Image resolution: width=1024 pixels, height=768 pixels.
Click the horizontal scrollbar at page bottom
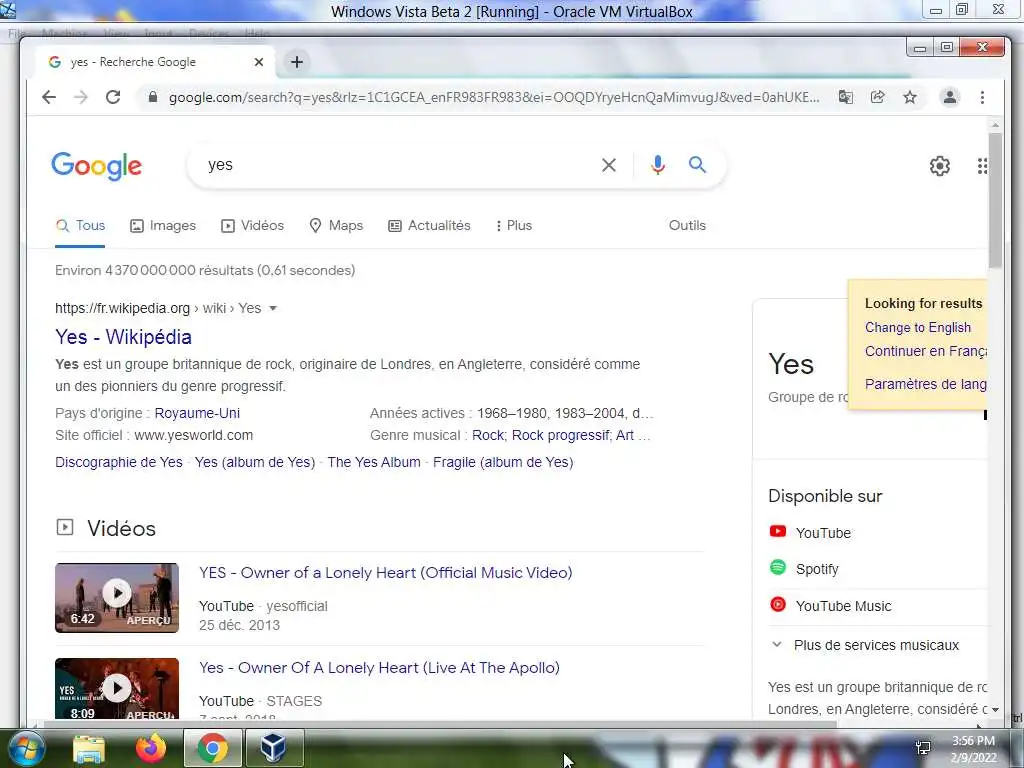coord(439,724)
